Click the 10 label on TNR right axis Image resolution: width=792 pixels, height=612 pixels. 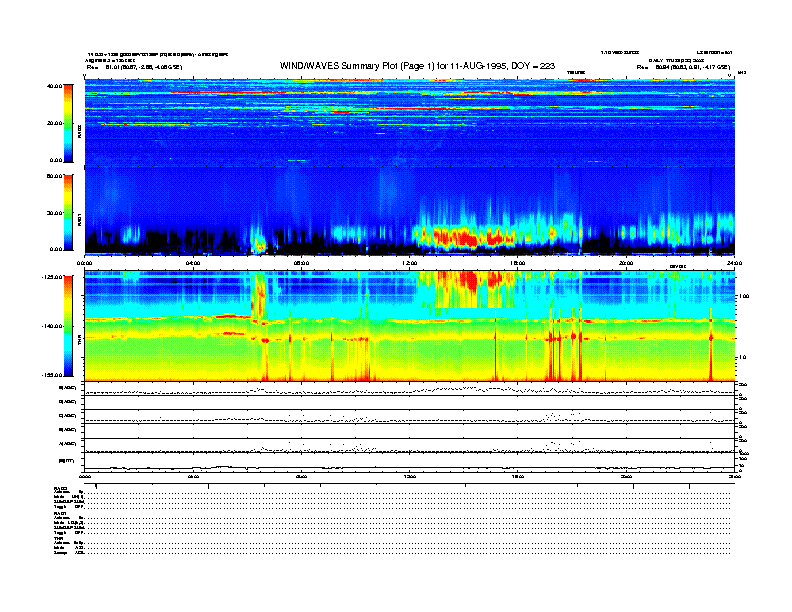pyautogui.click(x=742, y=358)
